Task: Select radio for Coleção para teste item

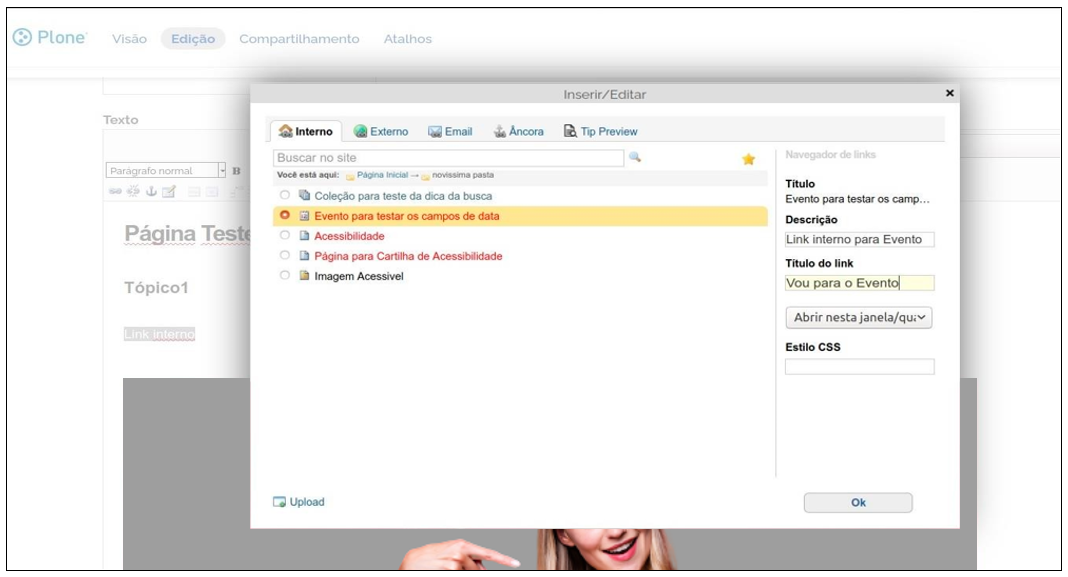Action: 285,196
